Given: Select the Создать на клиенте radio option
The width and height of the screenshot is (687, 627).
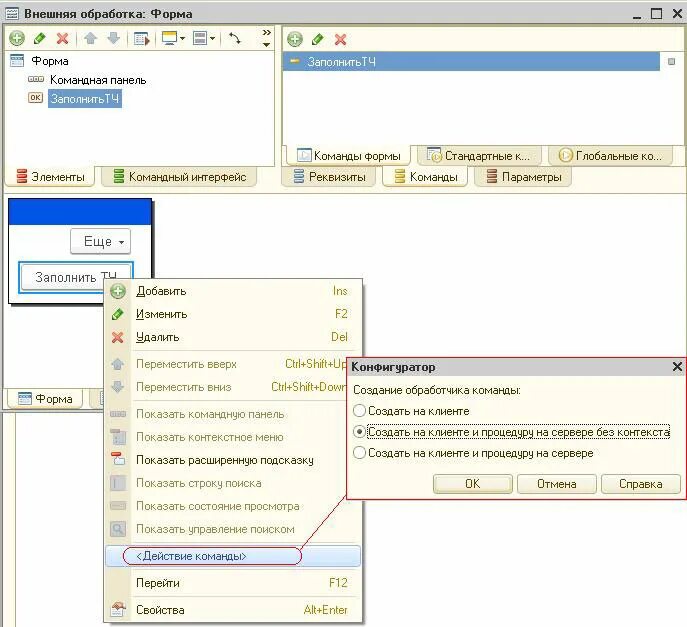Looking at the screenshot, I should pyautogui.click(x=359, y=411).
